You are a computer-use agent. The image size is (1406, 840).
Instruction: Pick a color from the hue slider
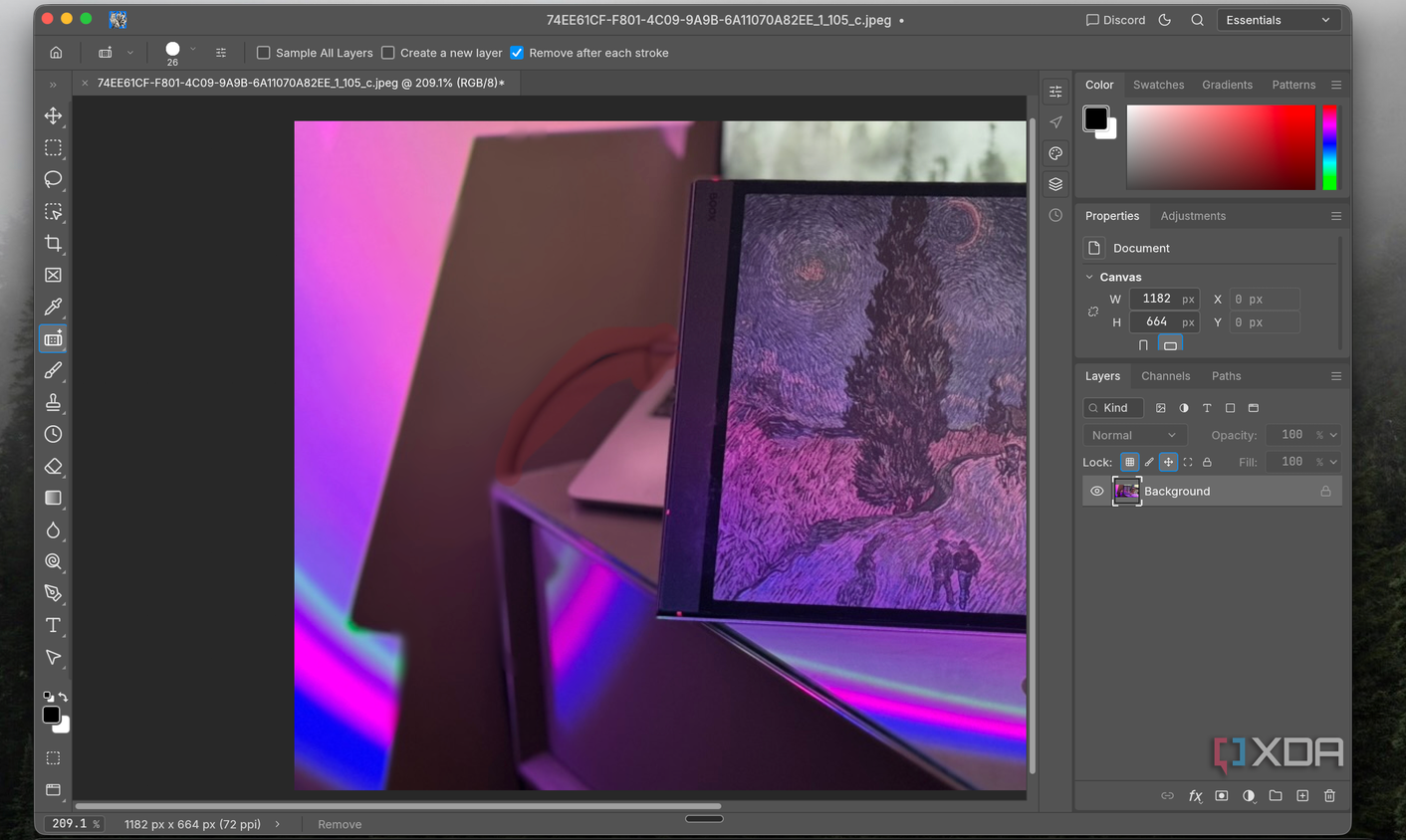point(1329,147)
